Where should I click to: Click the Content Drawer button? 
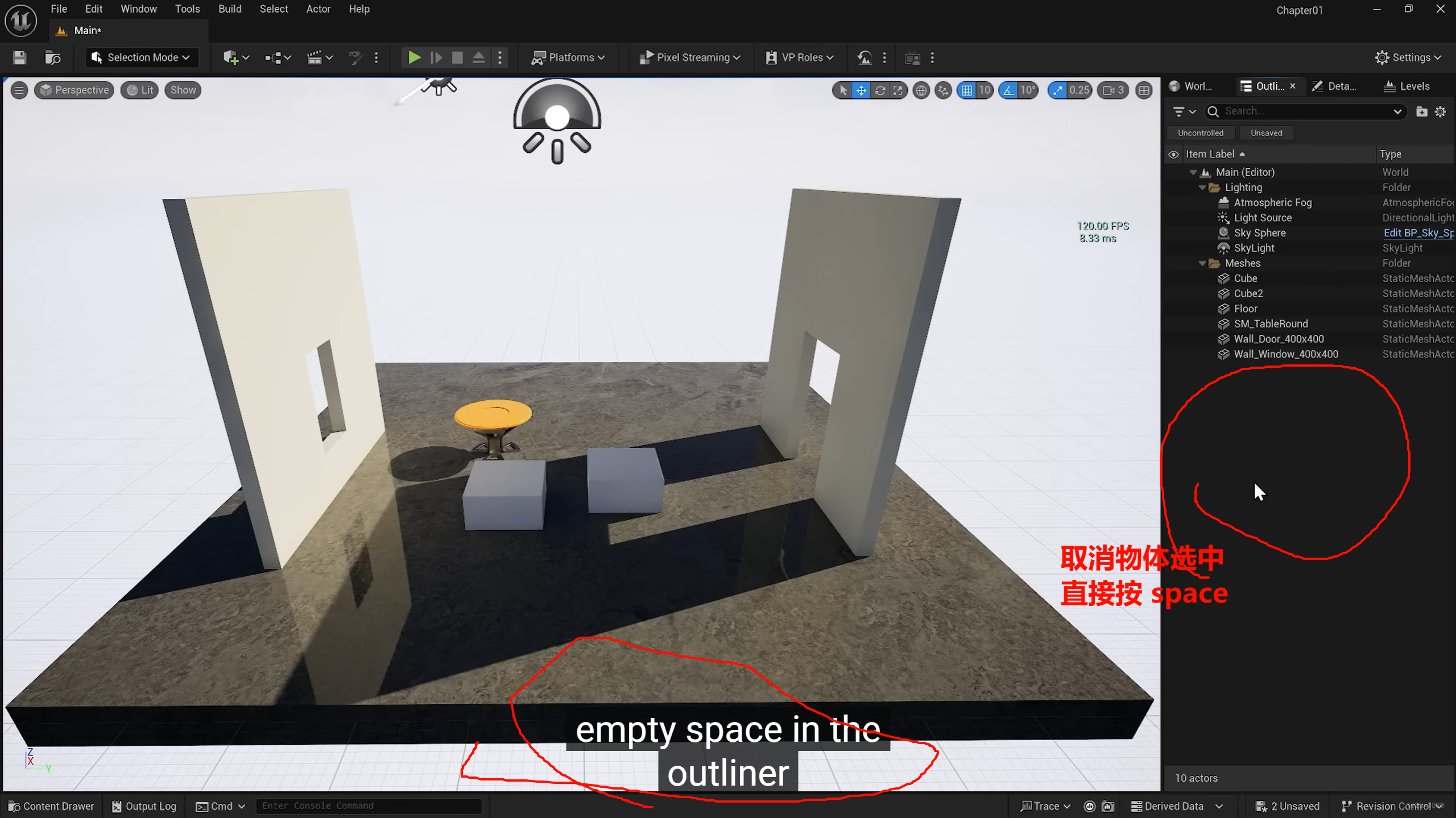point(51,806)
